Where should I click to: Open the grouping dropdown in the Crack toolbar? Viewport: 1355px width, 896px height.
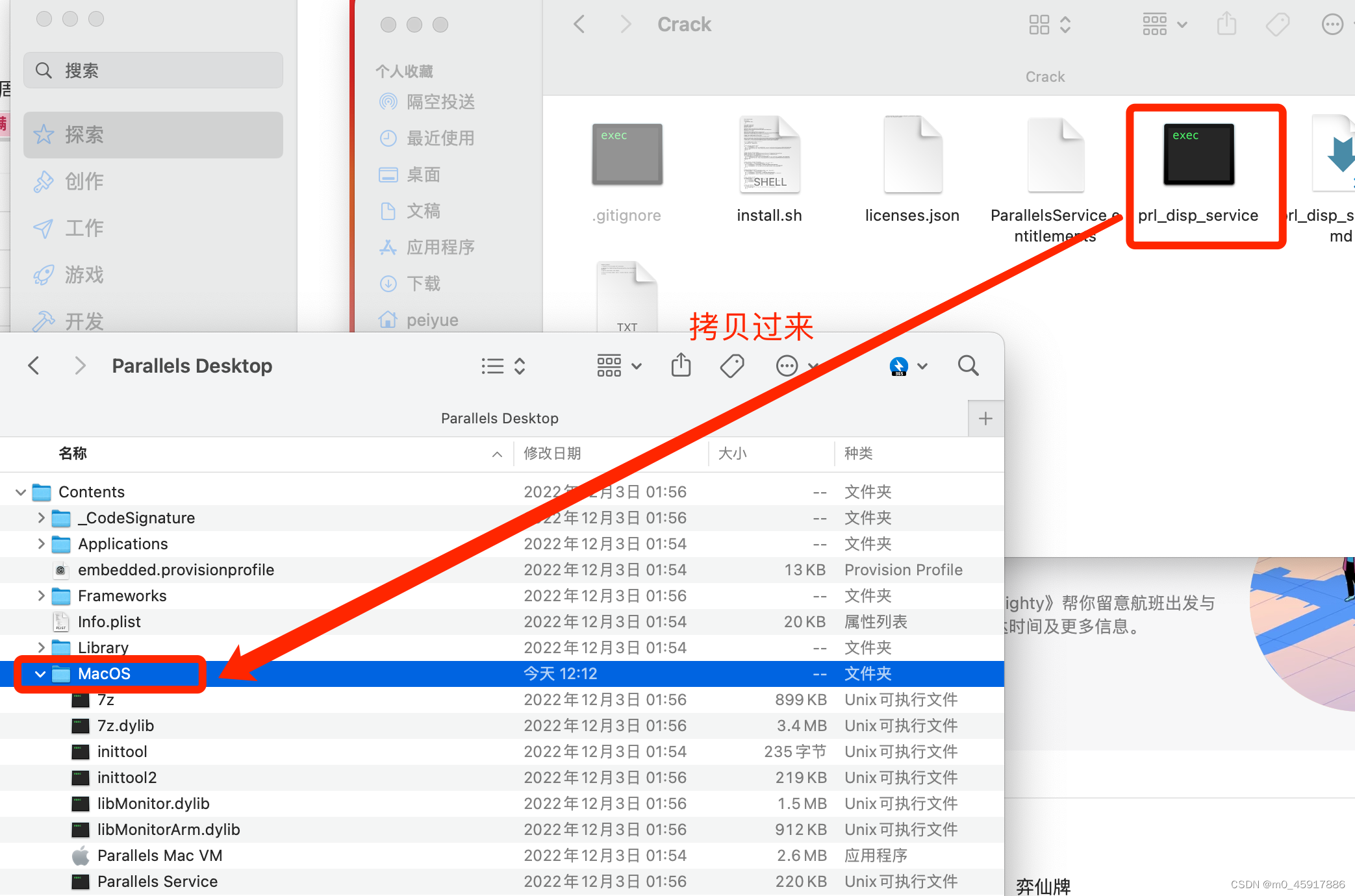[1164, 24]
